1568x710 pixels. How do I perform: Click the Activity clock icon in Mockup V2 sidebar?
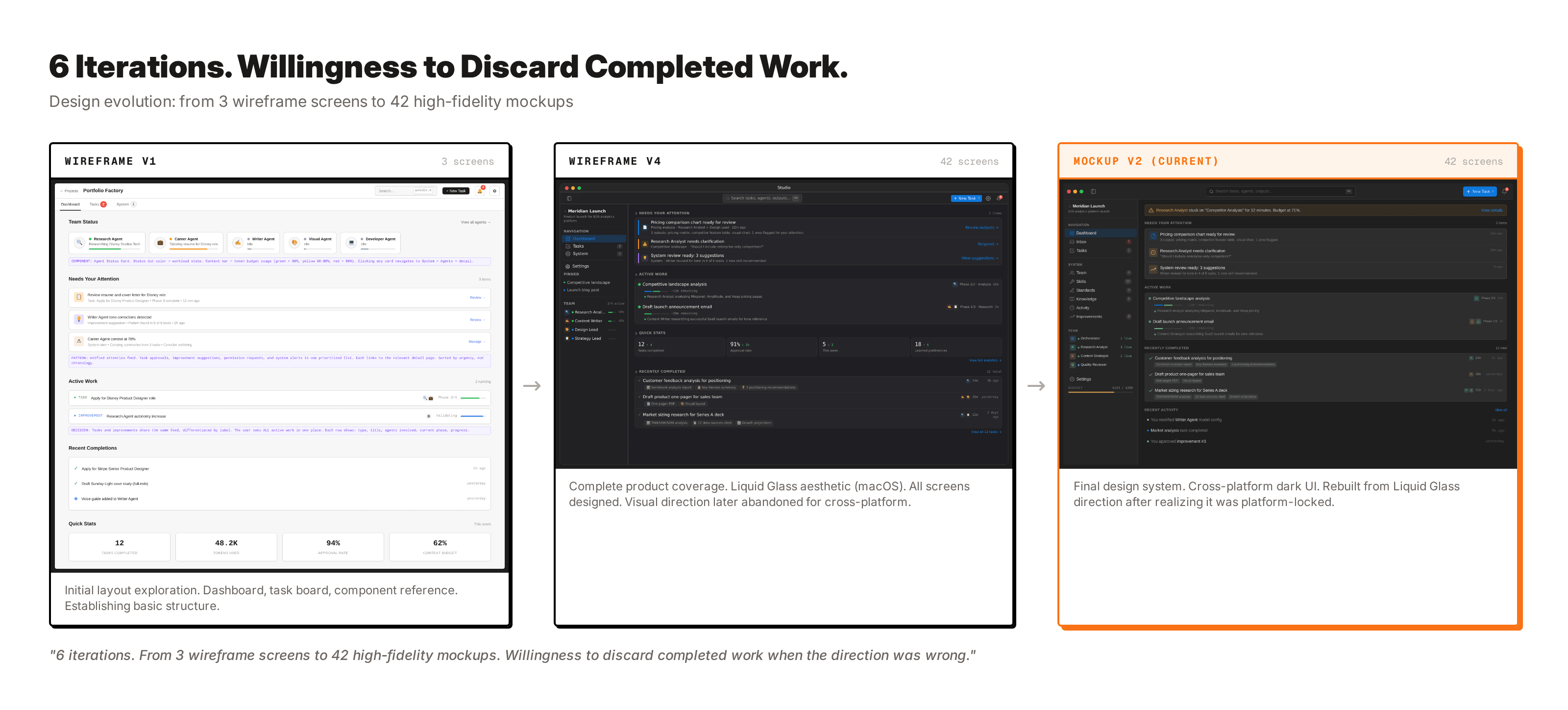click(1072, 307)
